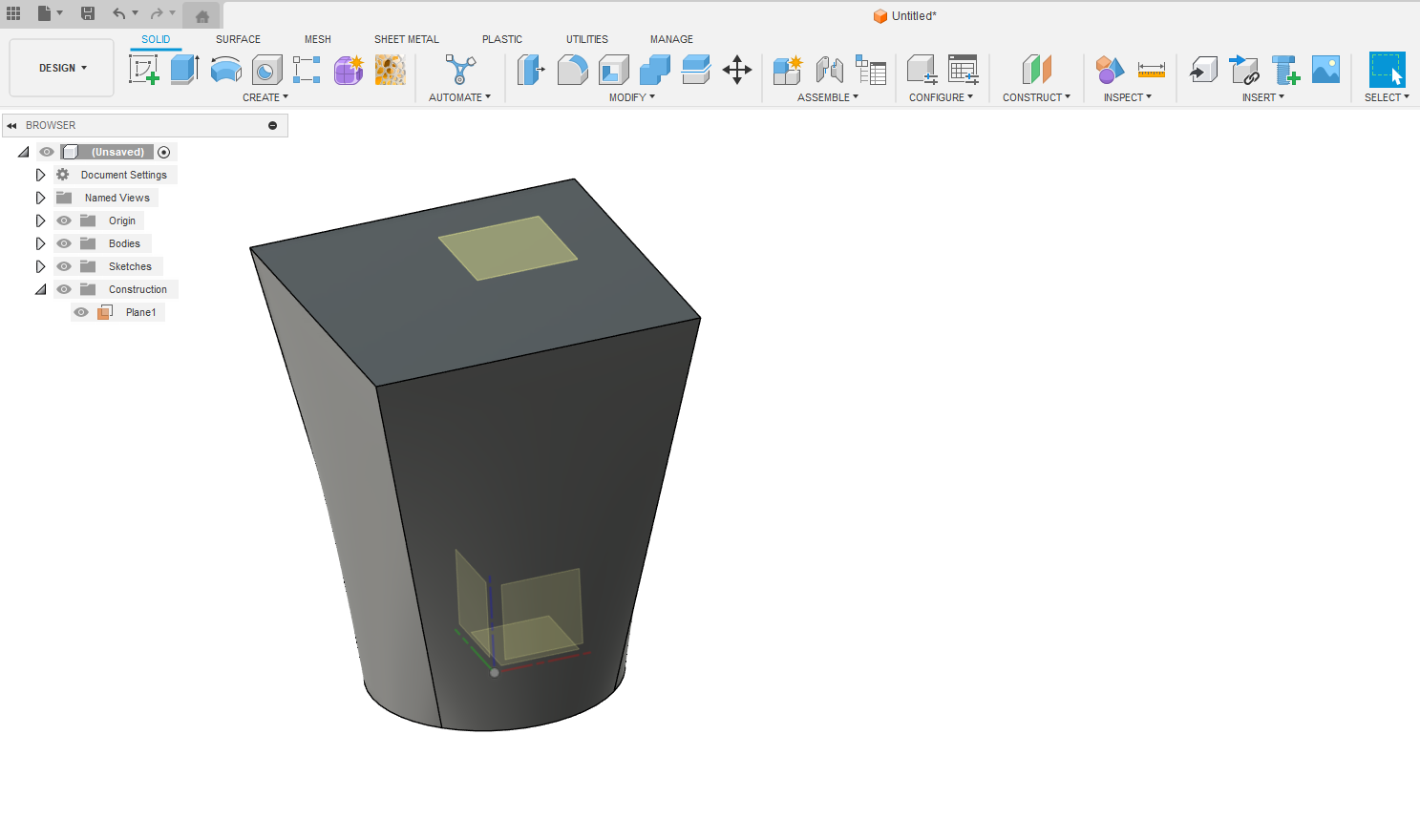
Task: Open the Rectangular Pattern tool
Action: point(307,70)
